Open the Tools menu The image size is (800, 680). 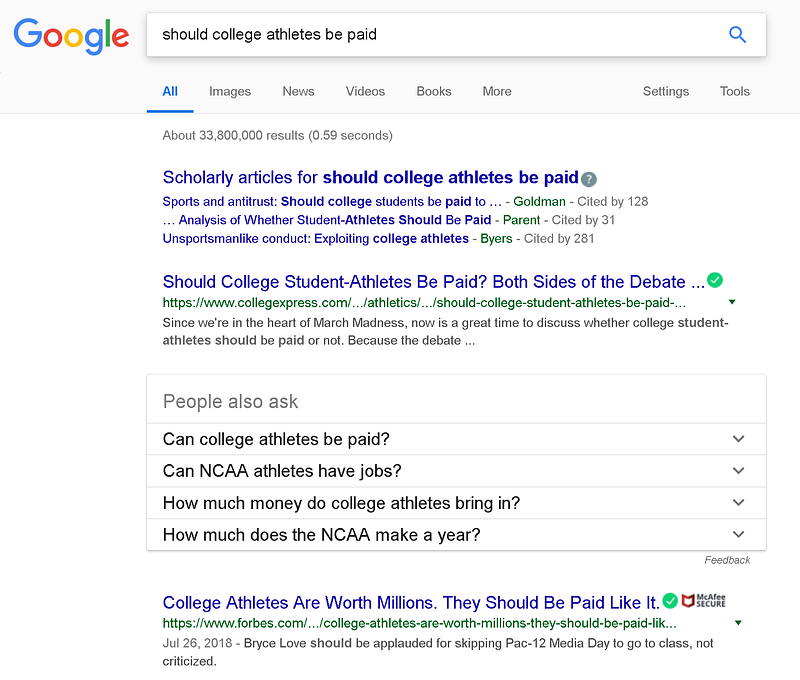(x=734, y=91)
